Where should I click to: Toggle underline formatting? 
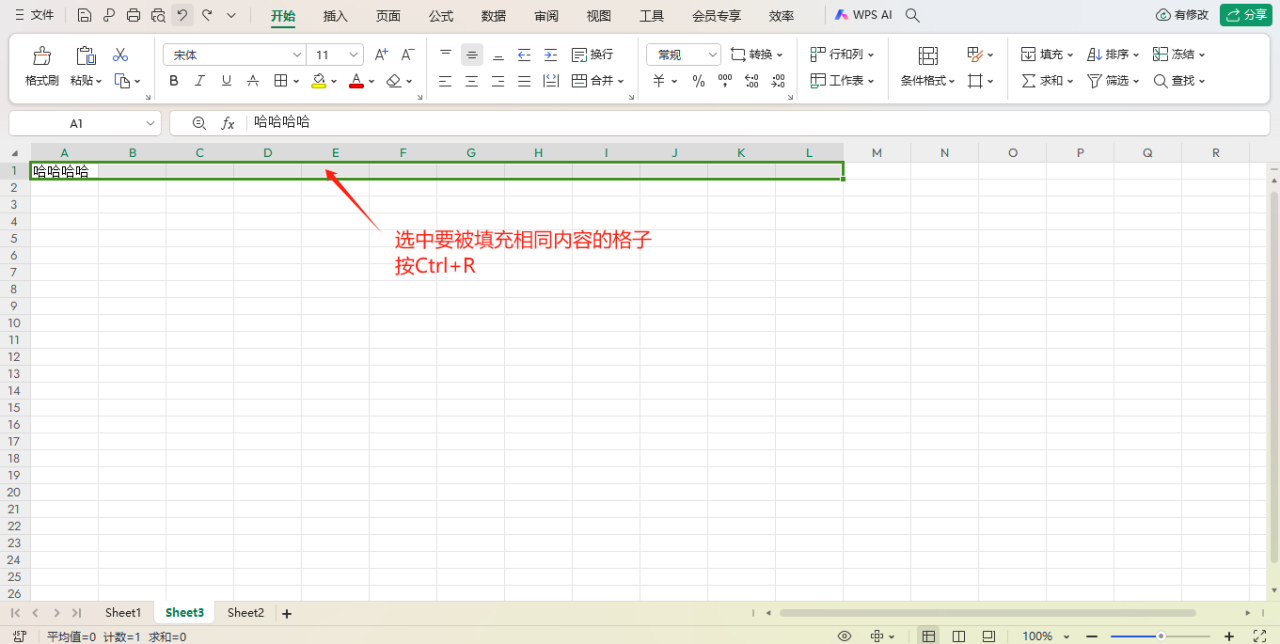click(x=226, y=81)
